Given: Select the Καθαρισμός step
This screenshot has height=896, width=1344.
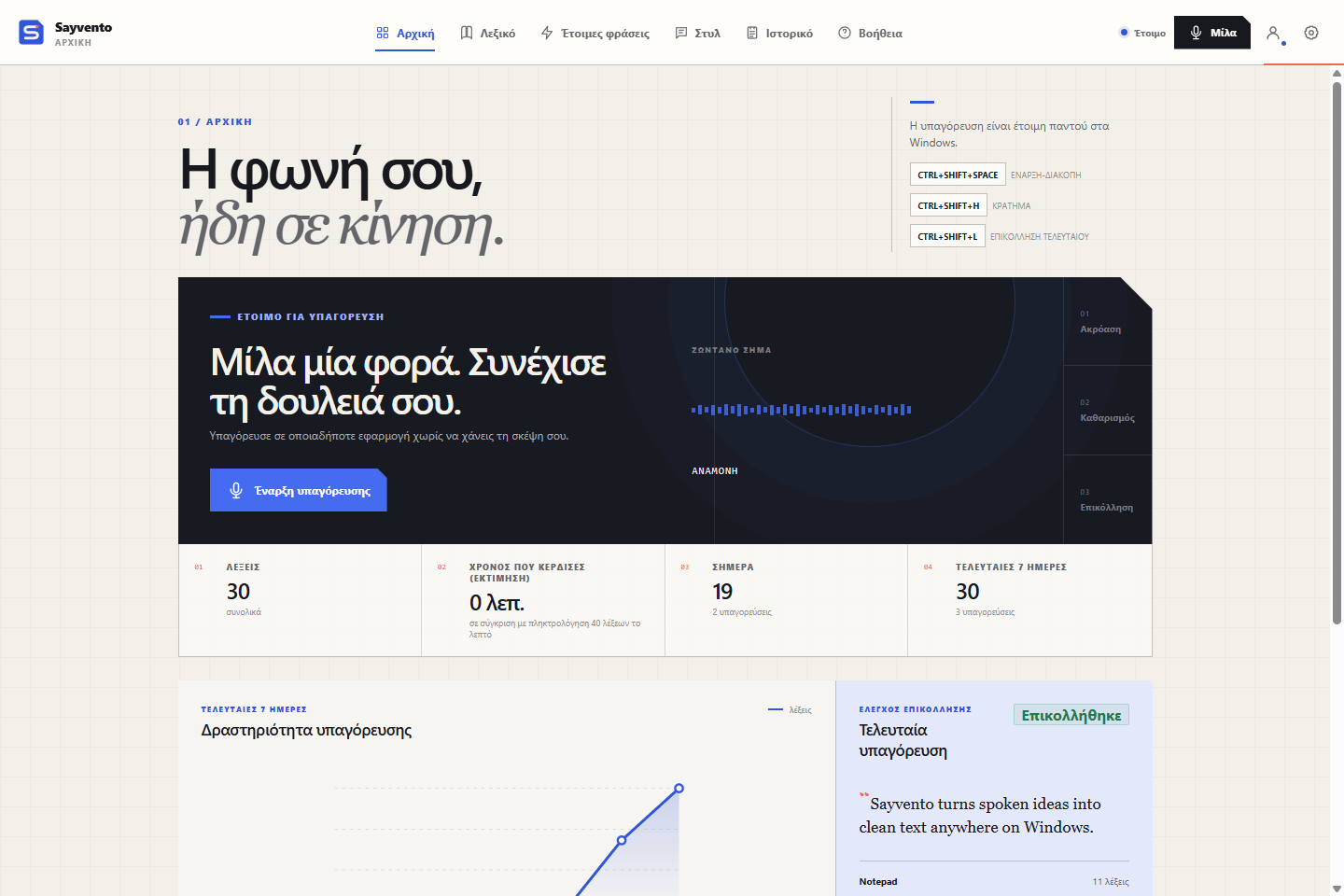Looking at the screenshot, I should [x=1108, y=411].
